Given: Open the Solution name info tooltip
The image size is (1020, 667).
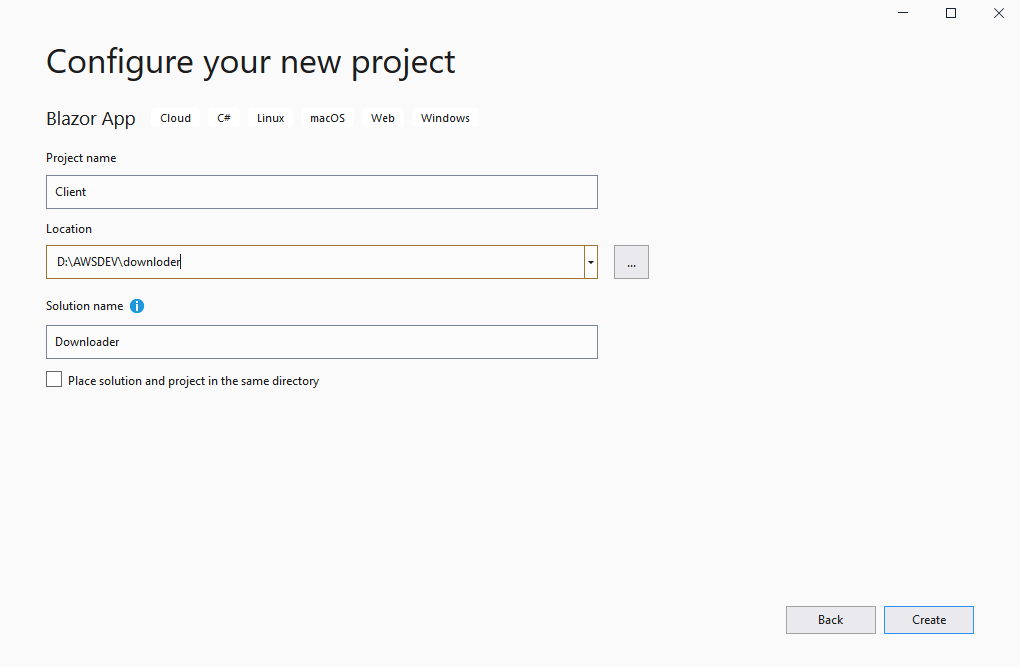Looking at the screenshot, I should click(137, 306).
